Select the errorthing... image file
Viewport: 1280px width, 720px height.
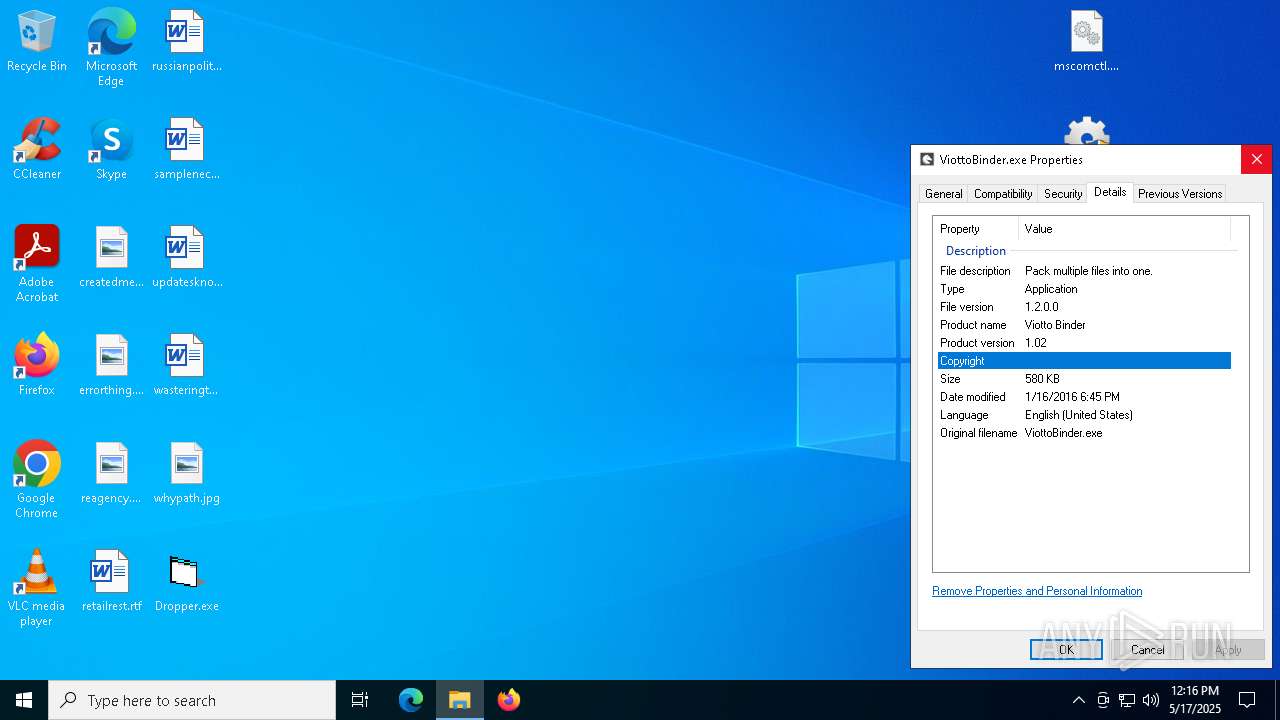coord(111,366)
